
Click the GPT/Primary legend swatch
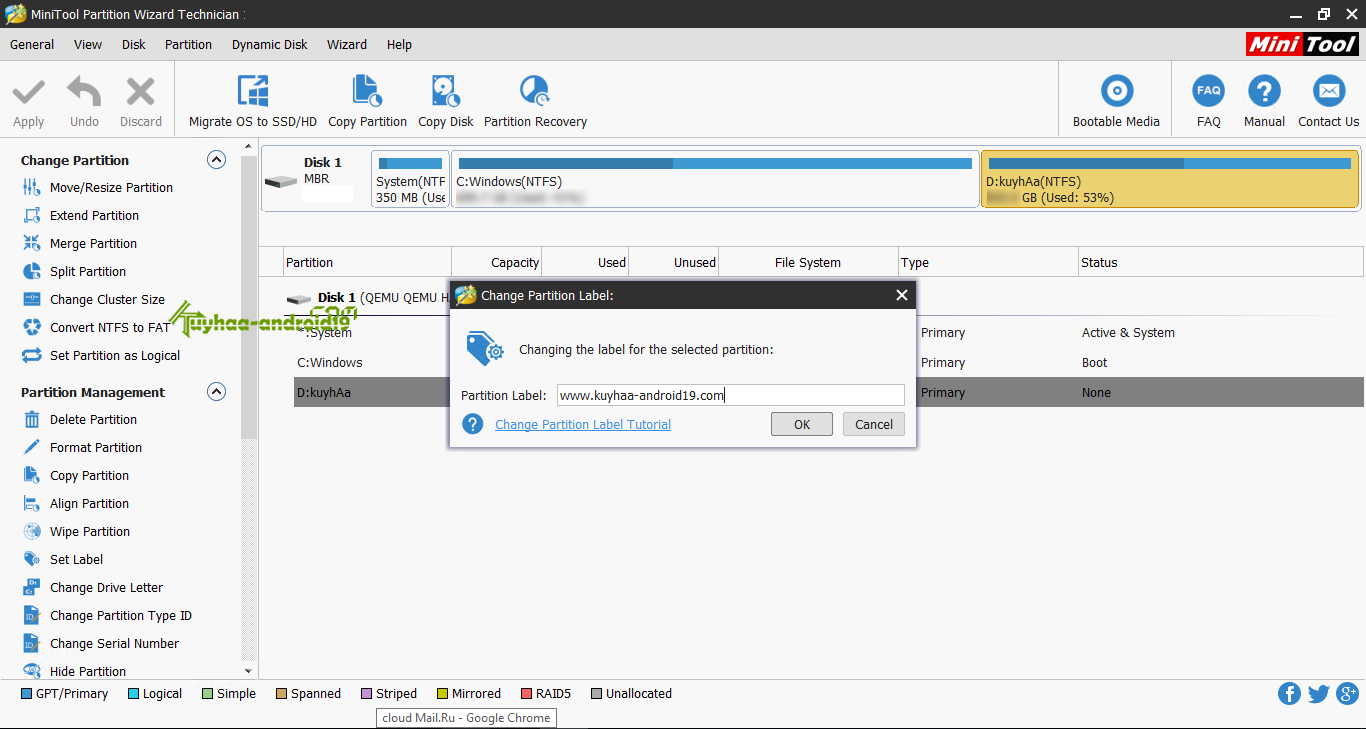pos(26,694)
